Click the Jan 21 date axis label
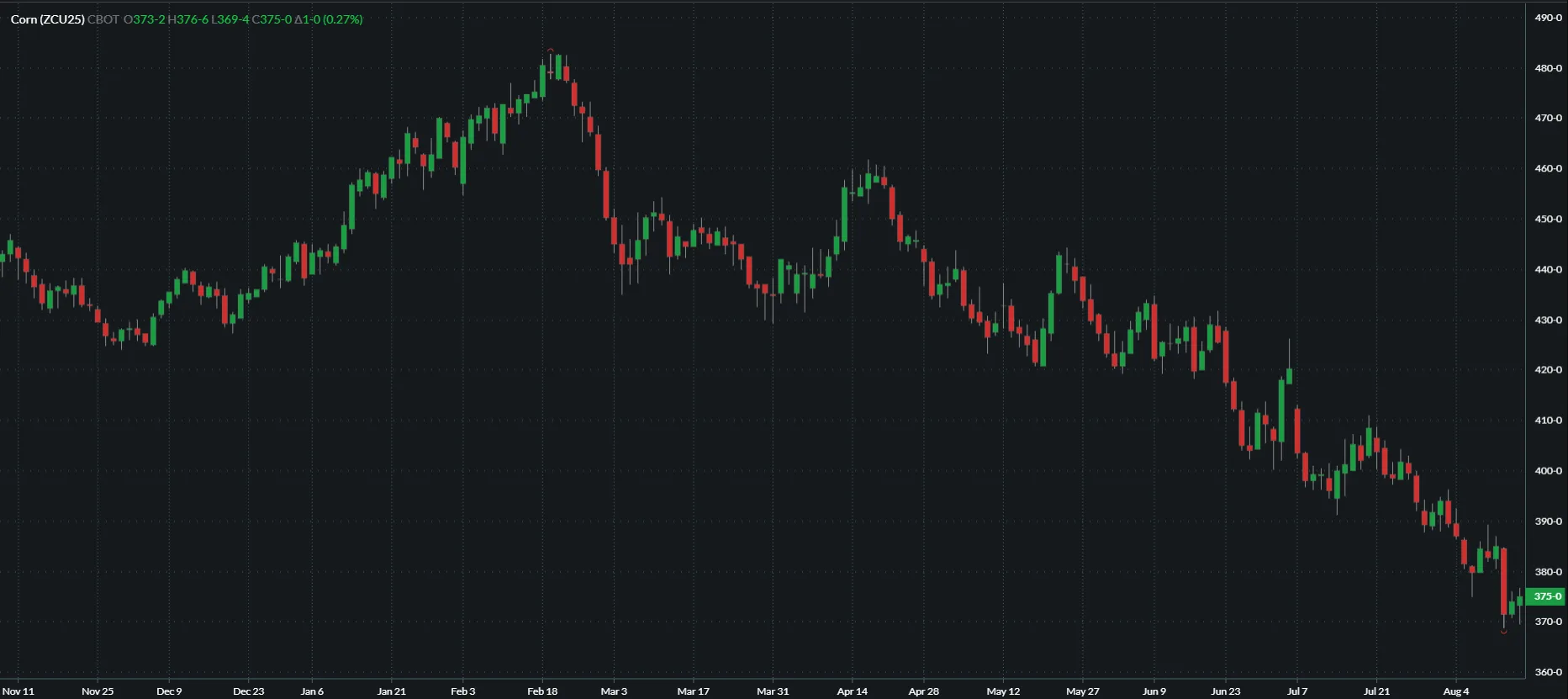Image resolution: width=1568 pixels, height=699 pixels. 391,691
